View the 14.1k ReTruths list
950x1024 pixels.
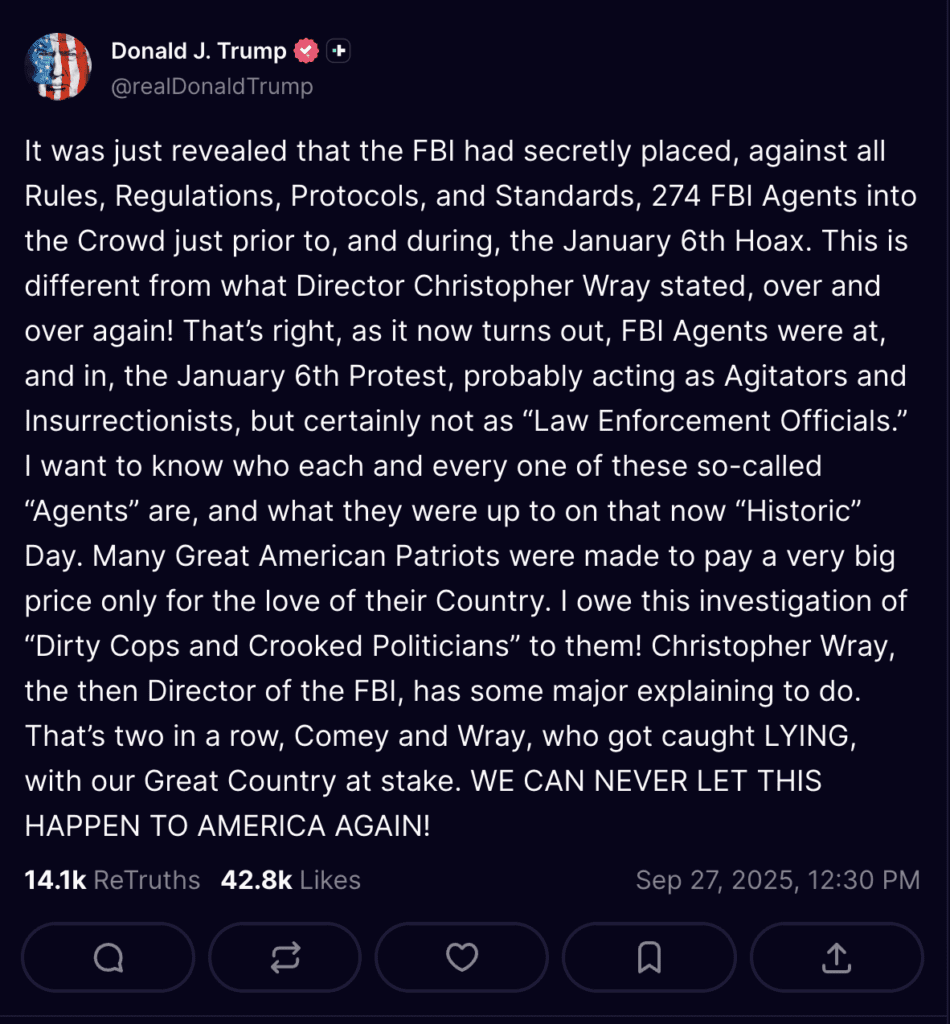pos(112,880)
